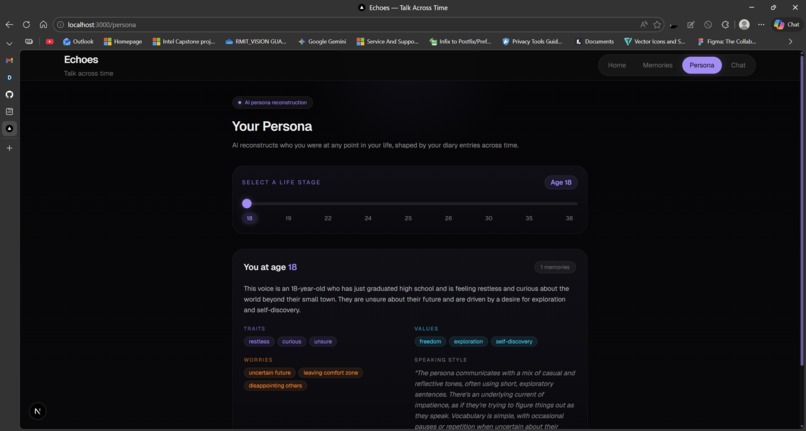This screenshot has width=806, height=431.
Task: Open the Gmail tab in the sidebar
Action: pyautogui.click(x=9, y=61)
